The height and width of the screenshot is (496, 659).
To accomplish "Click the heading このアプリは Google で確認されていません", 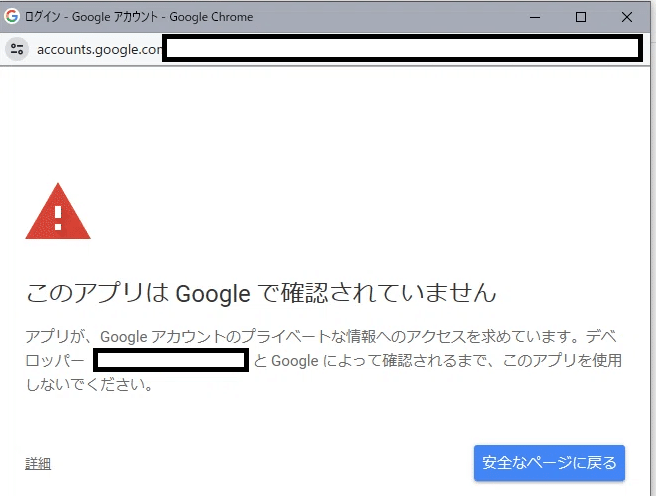I will click(261, 293).
